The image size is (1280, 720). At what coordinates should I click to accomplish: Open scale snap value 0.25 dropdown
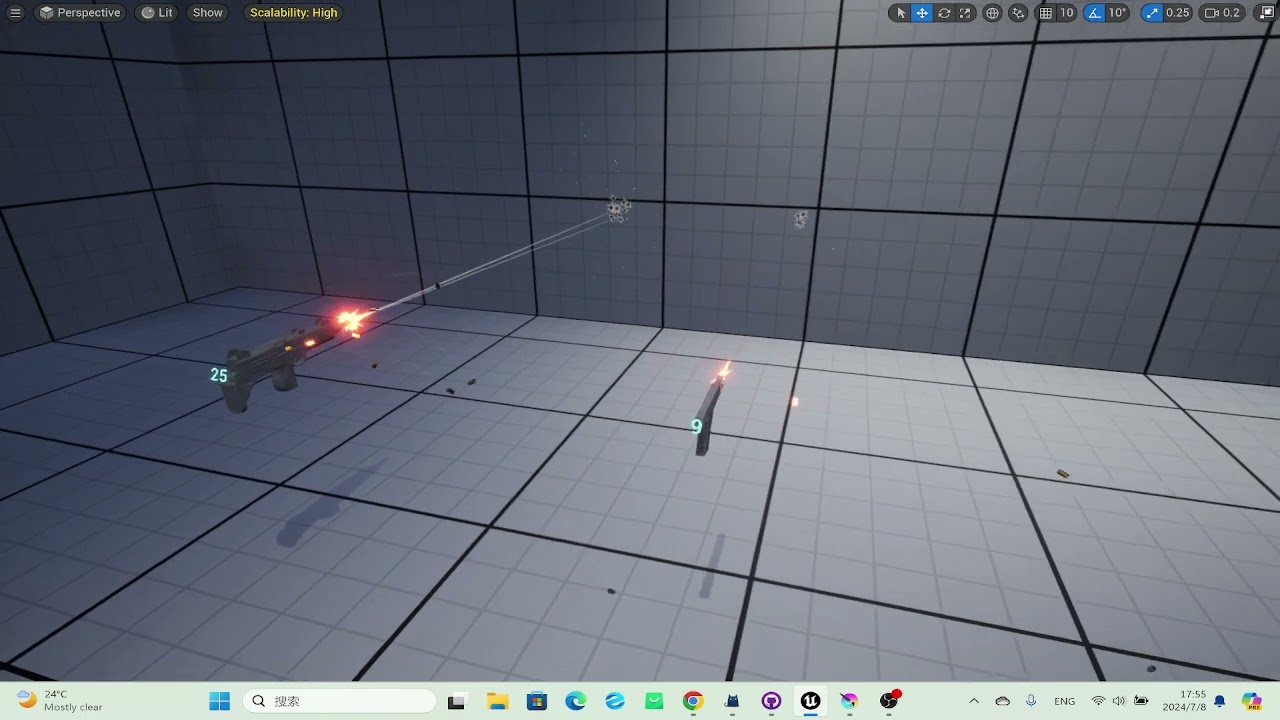click(x=1178, y=13)
